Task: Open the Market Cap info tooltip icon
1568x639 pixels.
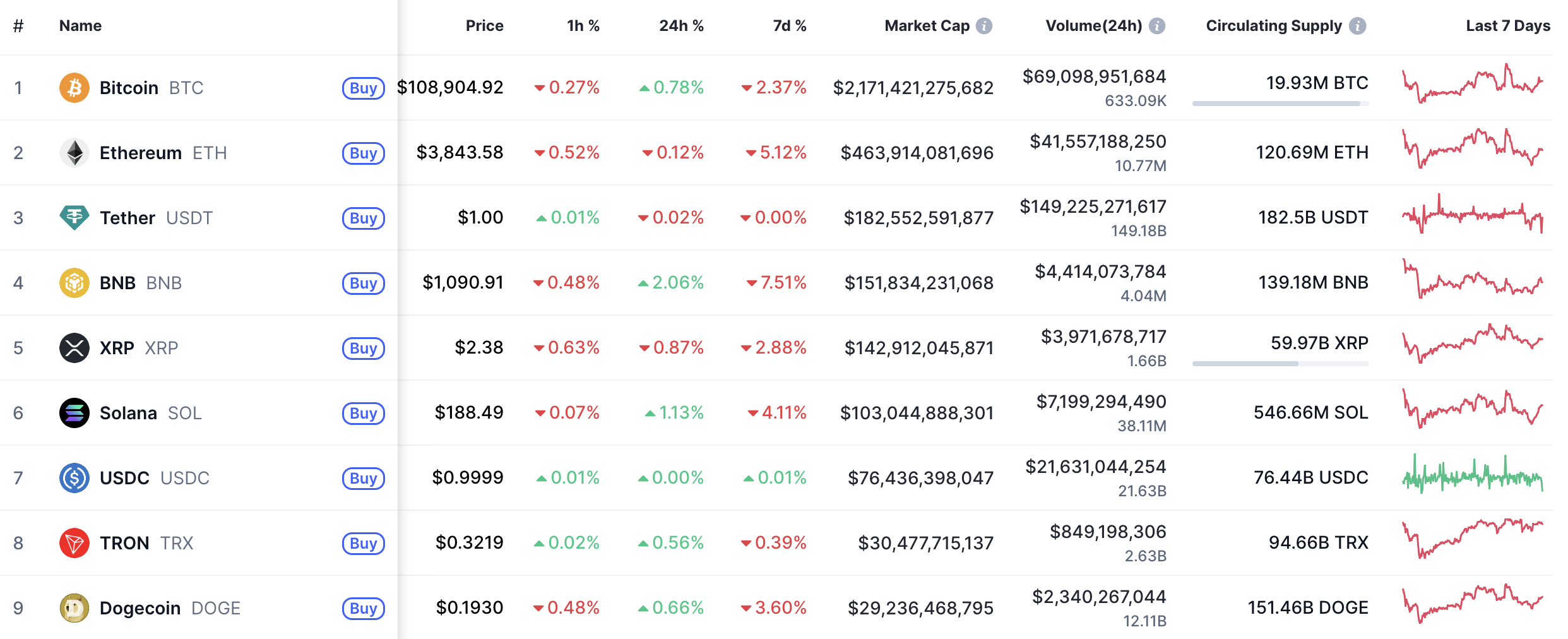Action: 983,26
